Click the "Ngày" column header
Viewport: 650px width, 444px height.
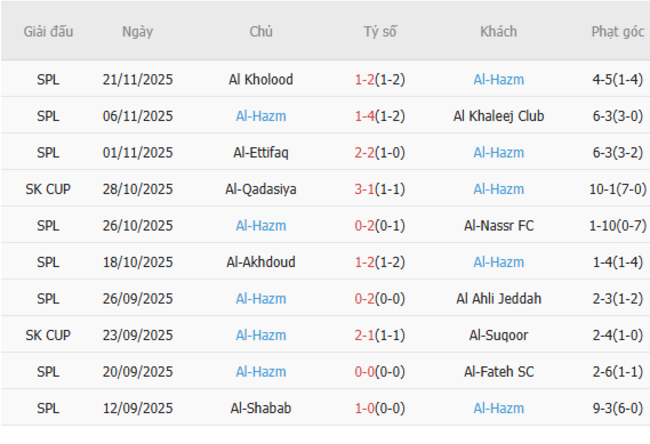coord(138,31)
